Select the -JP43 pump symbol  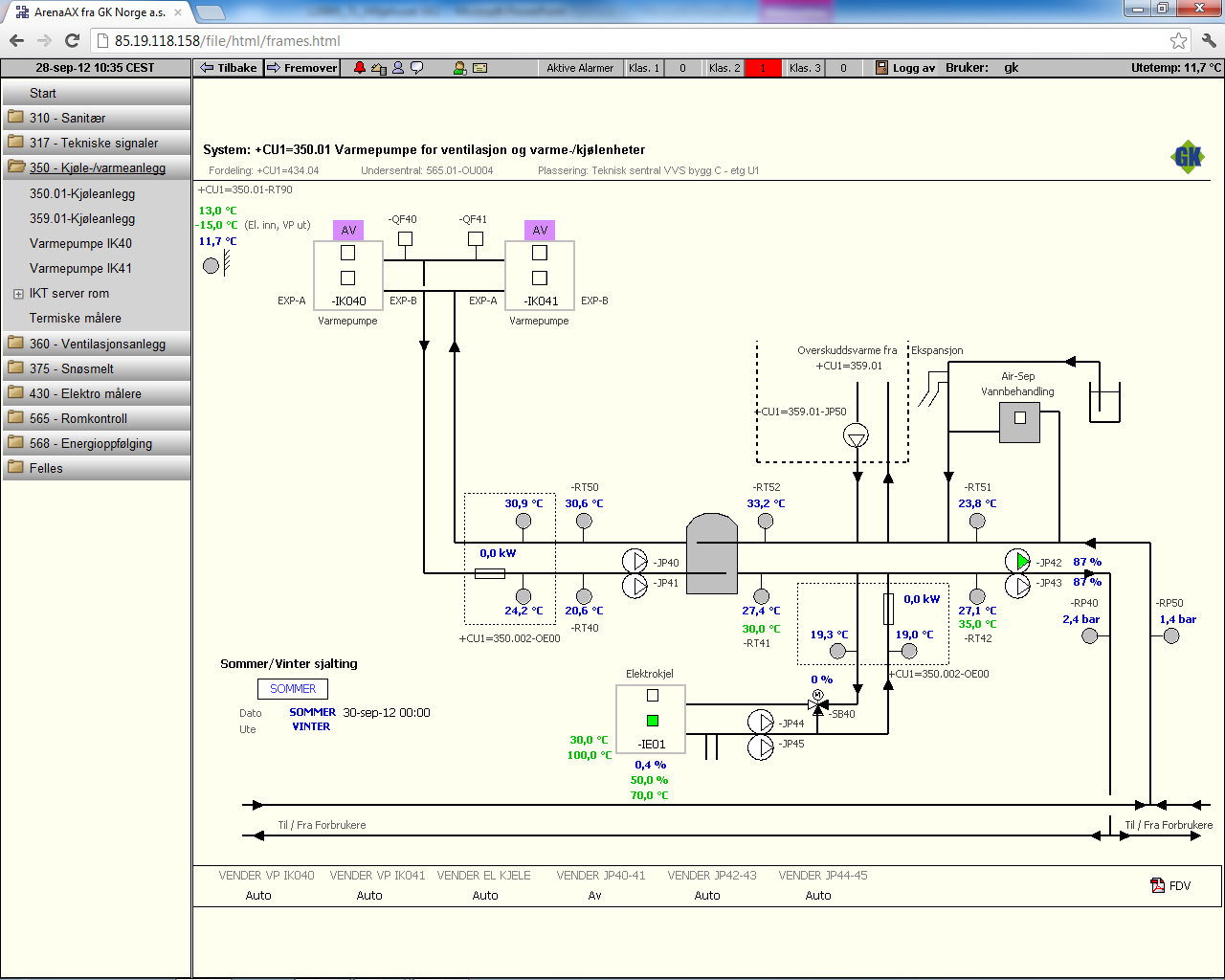(x=1018, y=585)
